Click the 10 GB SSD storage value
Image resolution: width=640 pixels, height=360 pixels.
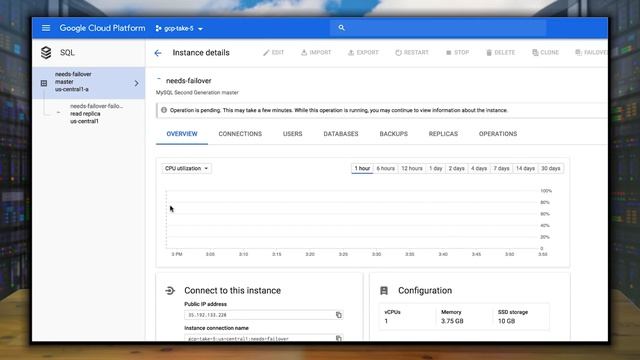point(507,321)
